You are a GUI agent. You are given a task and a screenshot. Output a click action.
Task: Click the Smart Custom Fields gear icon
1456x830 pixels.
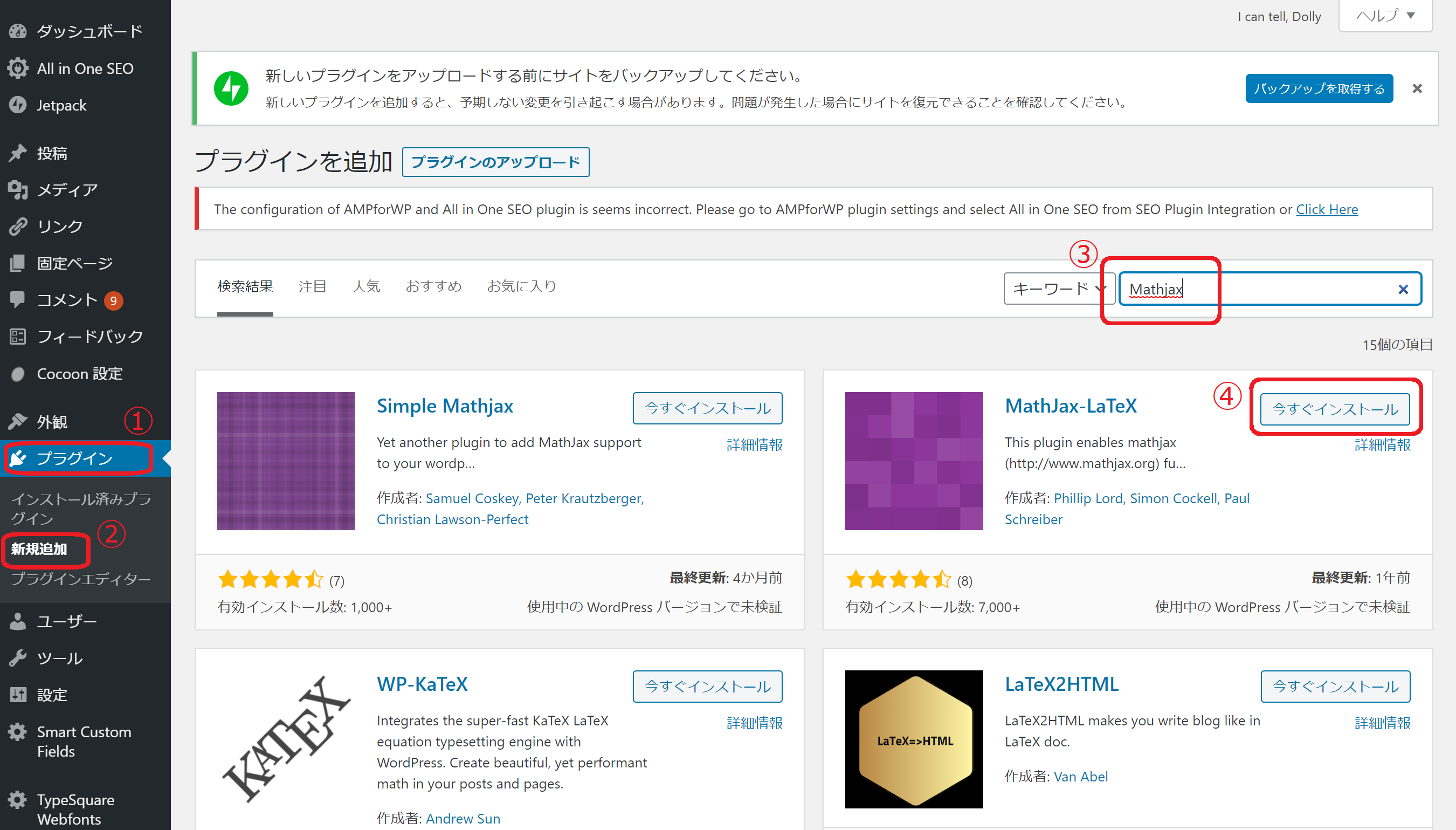click(x=18, y=731)
